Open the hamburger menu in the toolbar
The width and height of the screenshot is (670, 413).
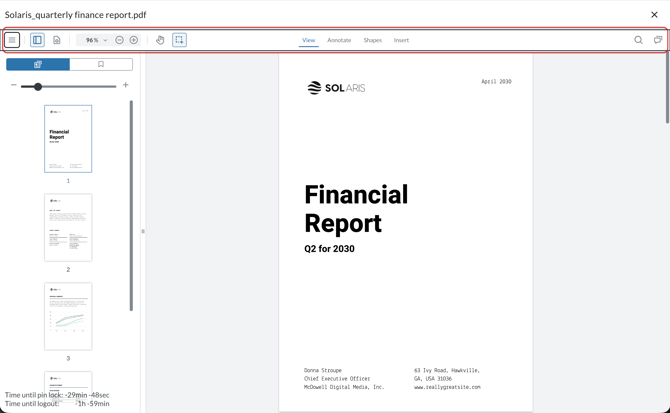pos(12,40)
